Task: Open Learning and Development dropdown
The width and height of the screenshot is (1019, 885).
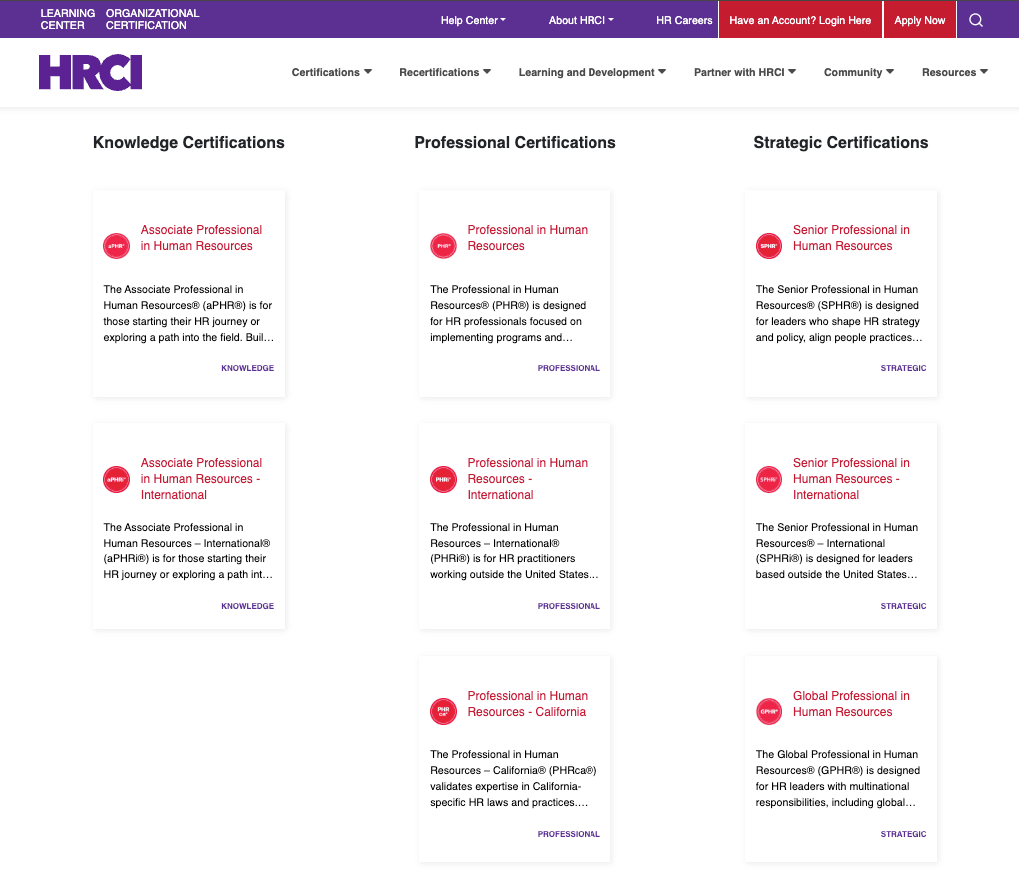Action: click(592, 72)
